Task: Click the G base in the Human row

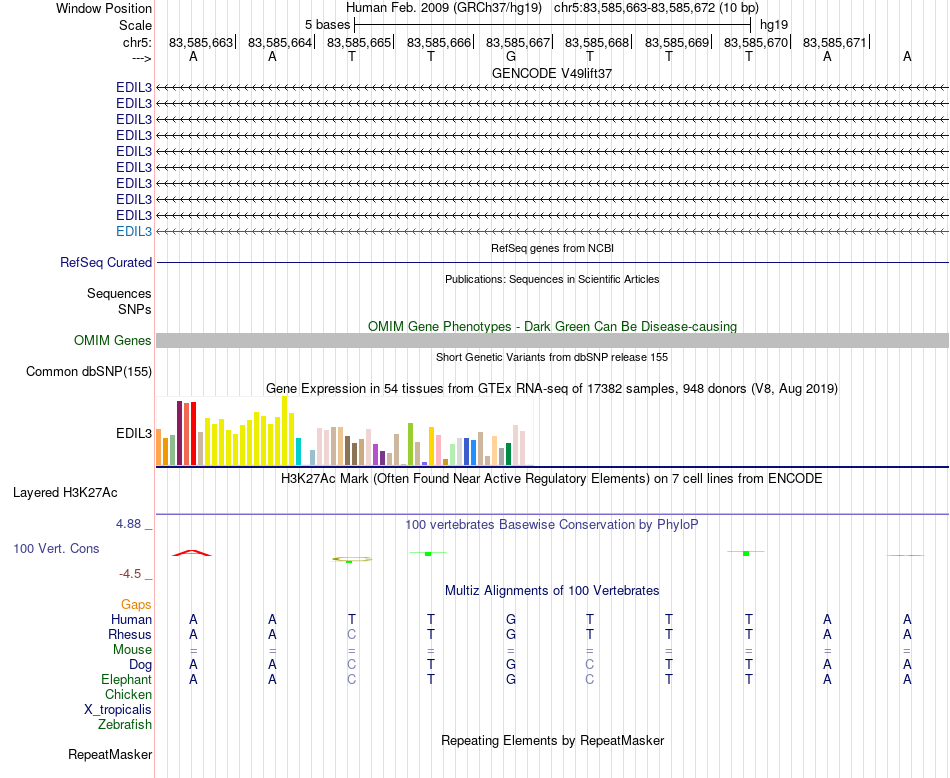Action: pos(511,619)
